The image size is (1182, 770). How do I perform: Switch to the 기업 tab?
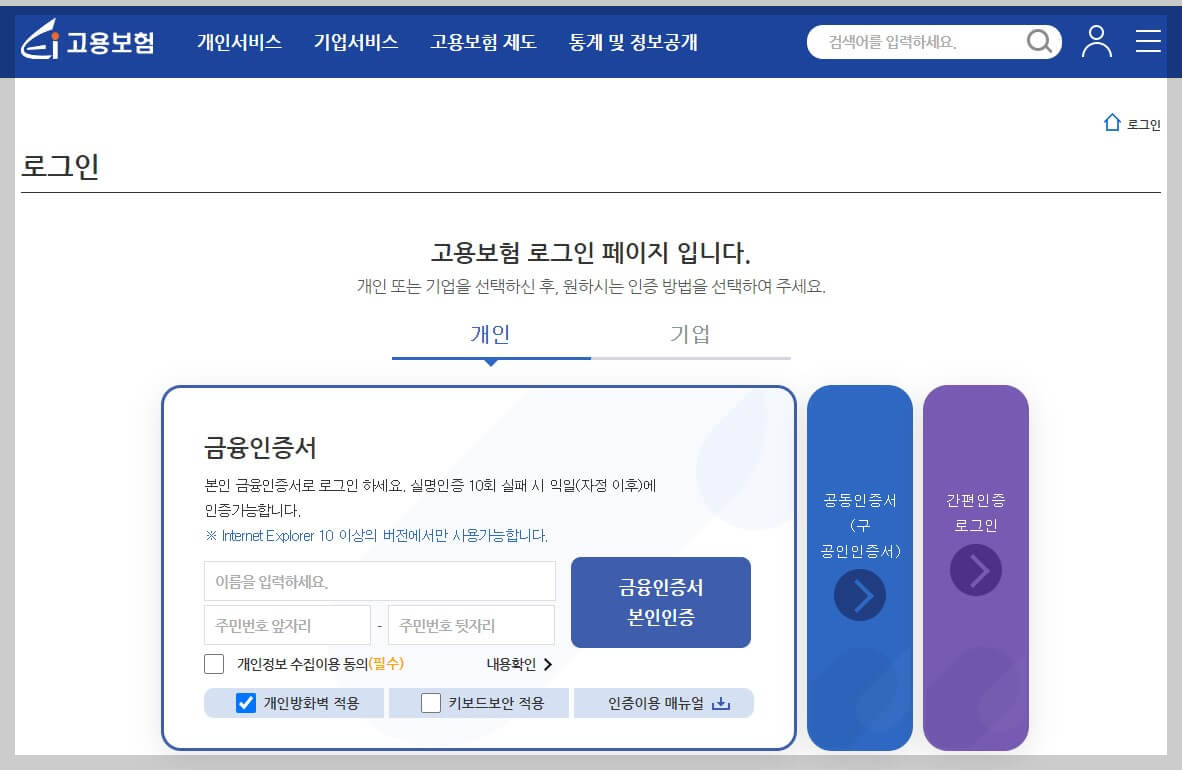pyautogui.click(x=690, y=335)
